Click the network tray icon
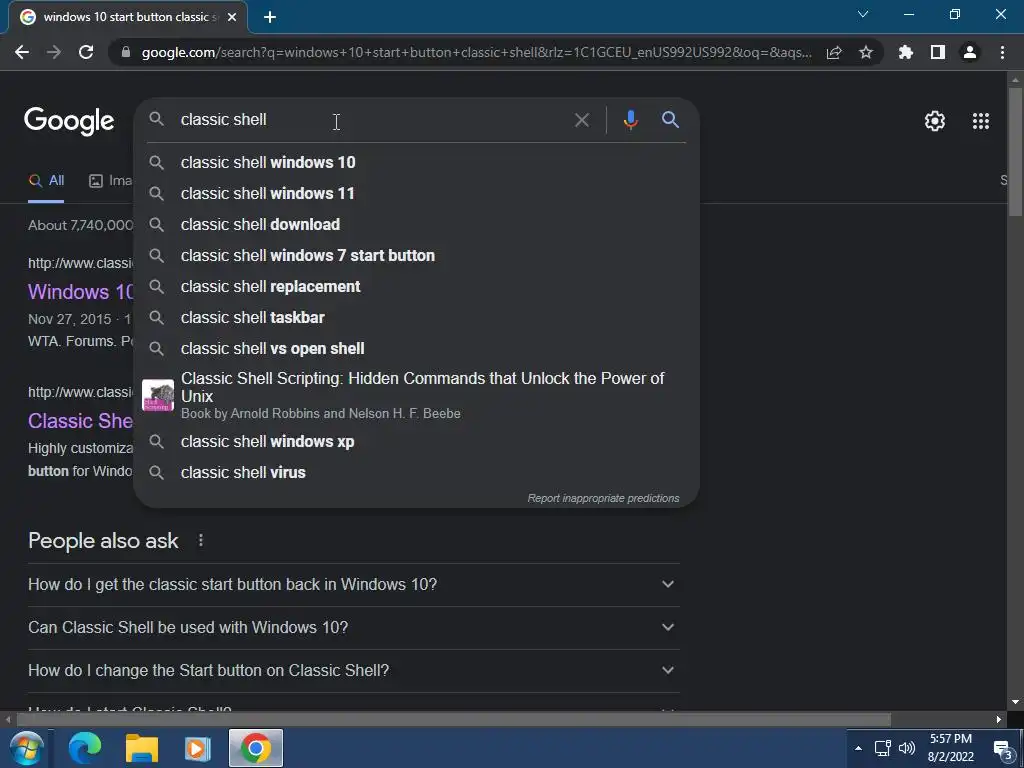This screenshot has width=1024, height=768. point(882,748)
